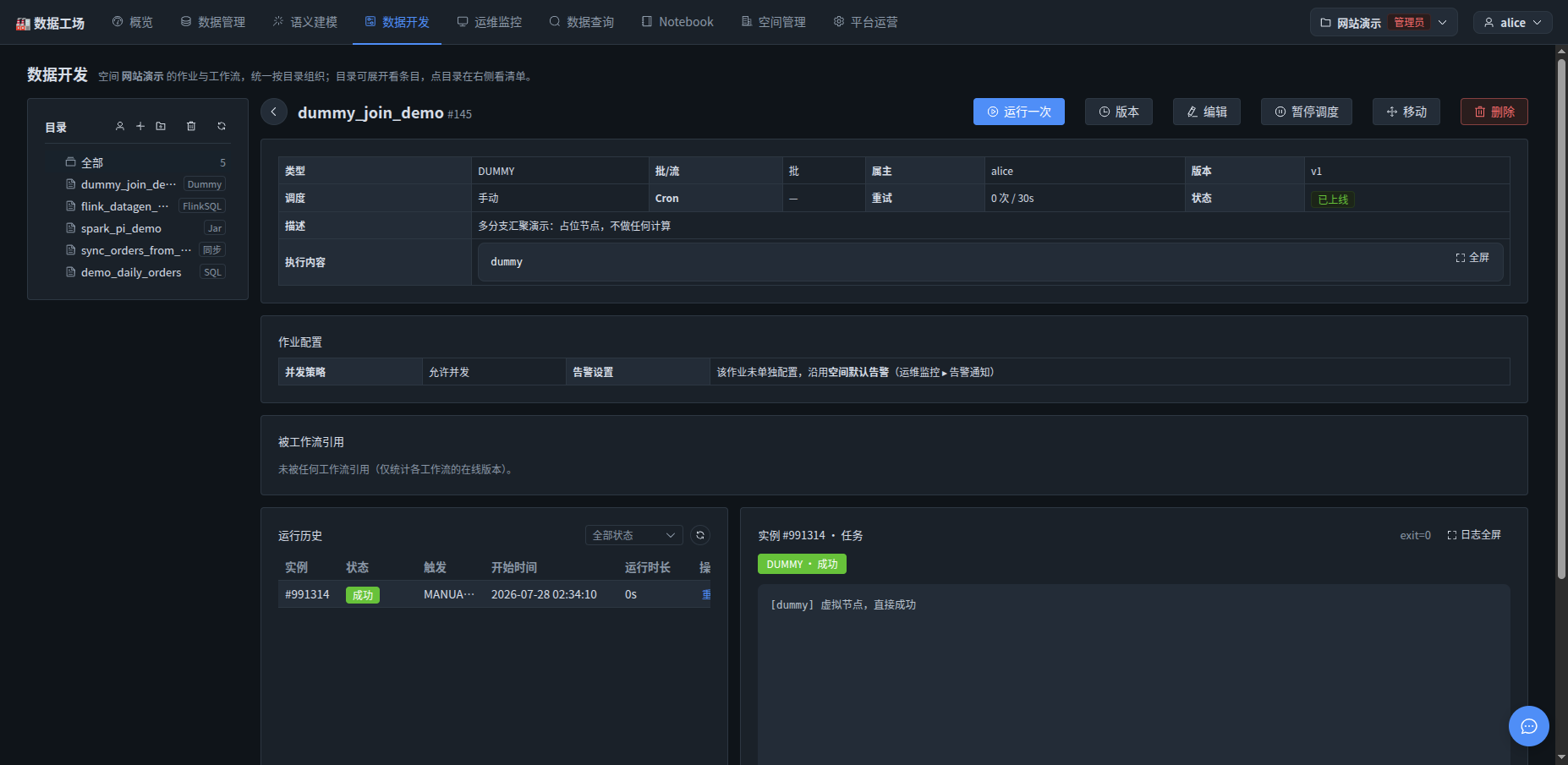Go to 数据查询 tab
1568x765 pixels.
pos(582,22)
